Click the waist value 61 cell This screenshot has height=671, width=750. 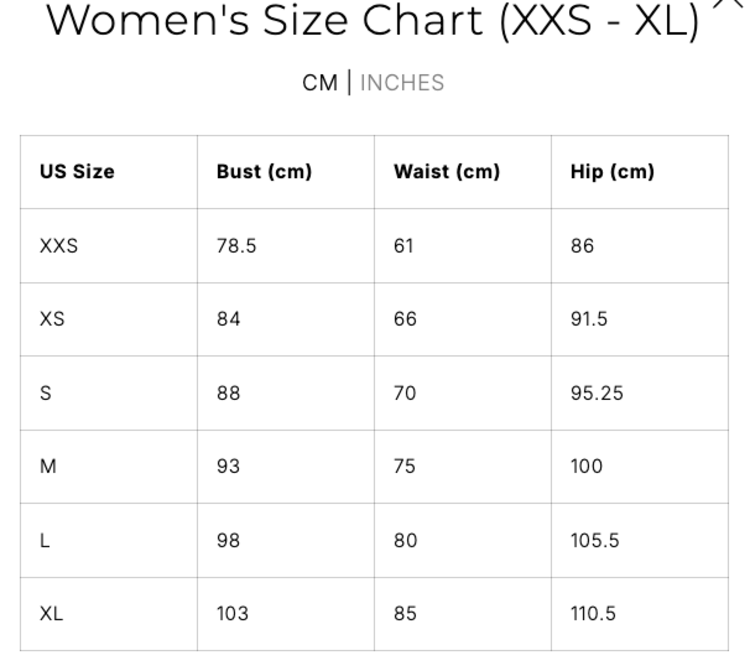[x=403, y=245]
